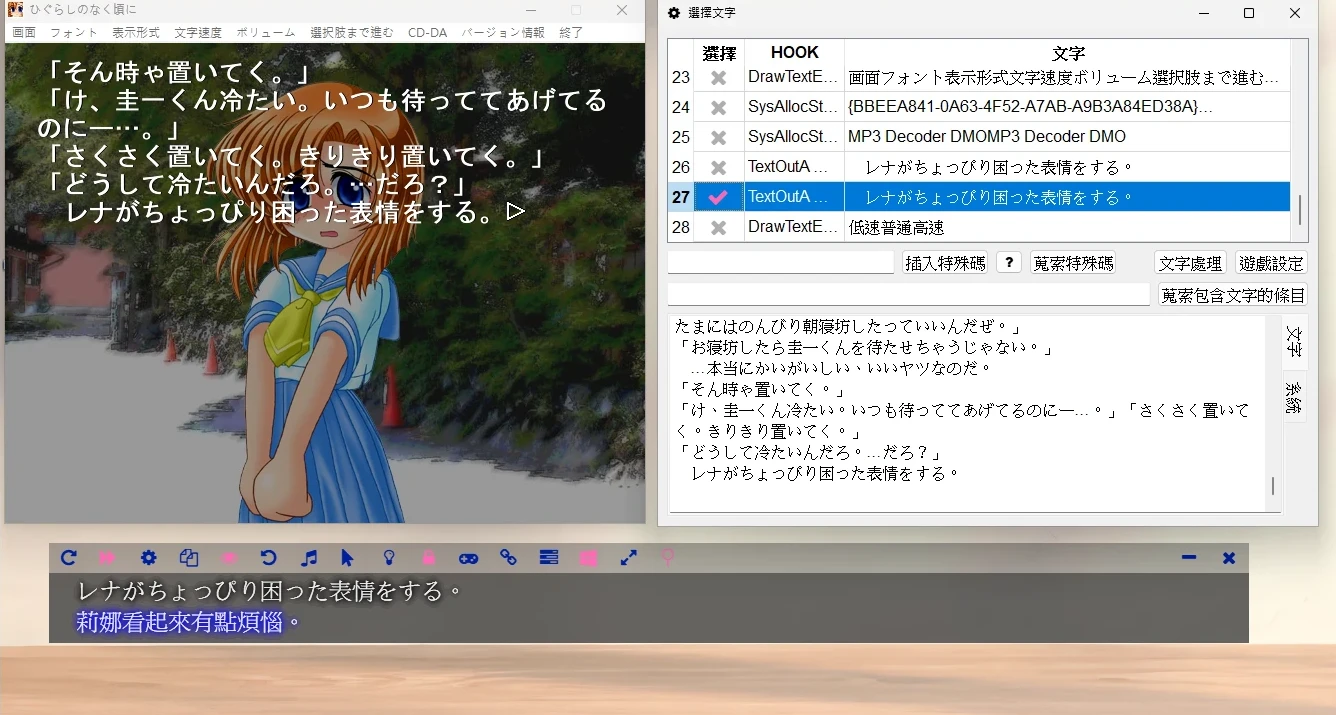Click the chain link icon
This screenshot has width=1336, height=715.
[x=508, y=558]
